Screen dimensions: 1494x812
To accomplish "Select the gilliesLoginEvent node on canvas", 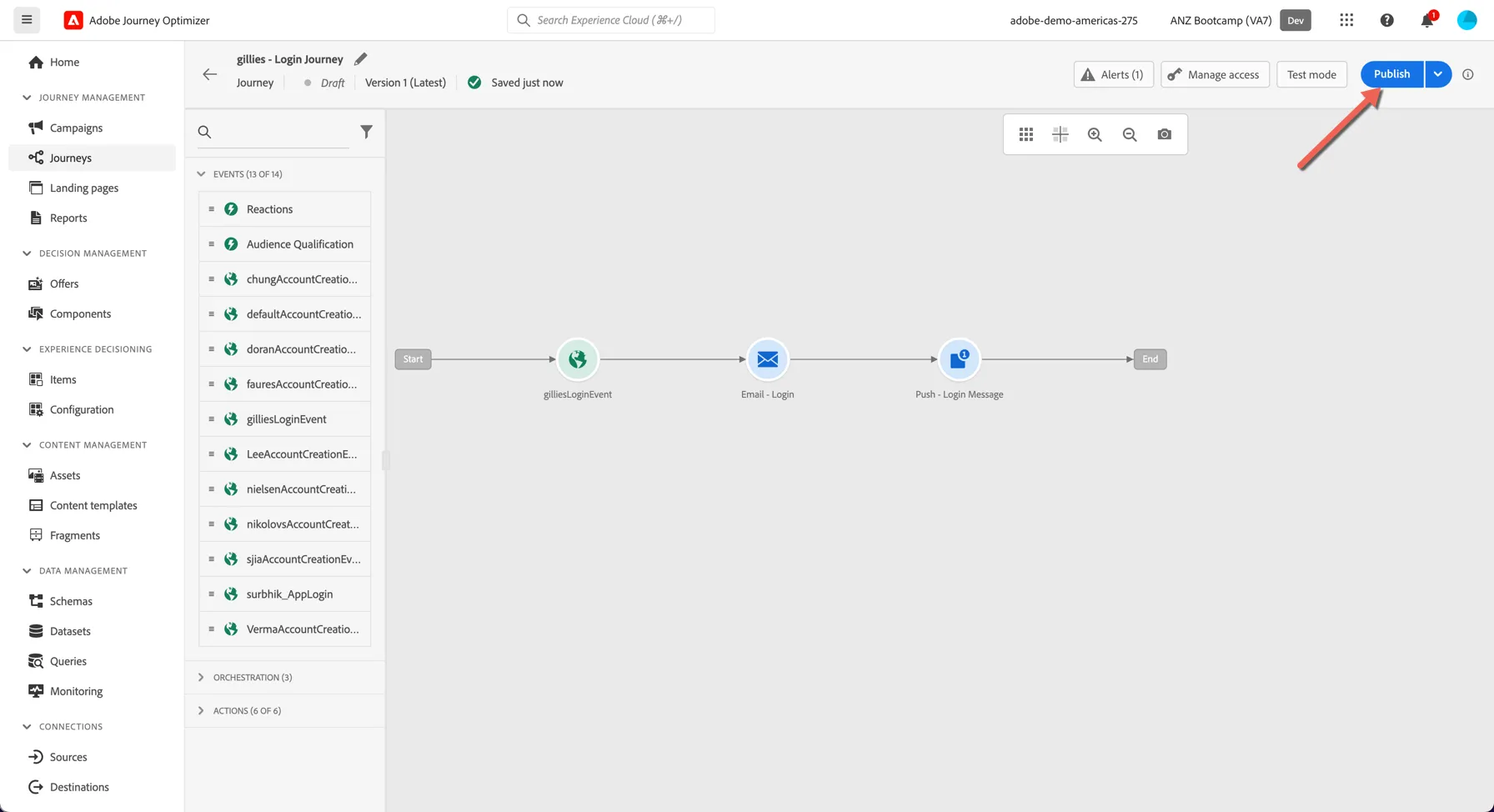I will [578, 359].
